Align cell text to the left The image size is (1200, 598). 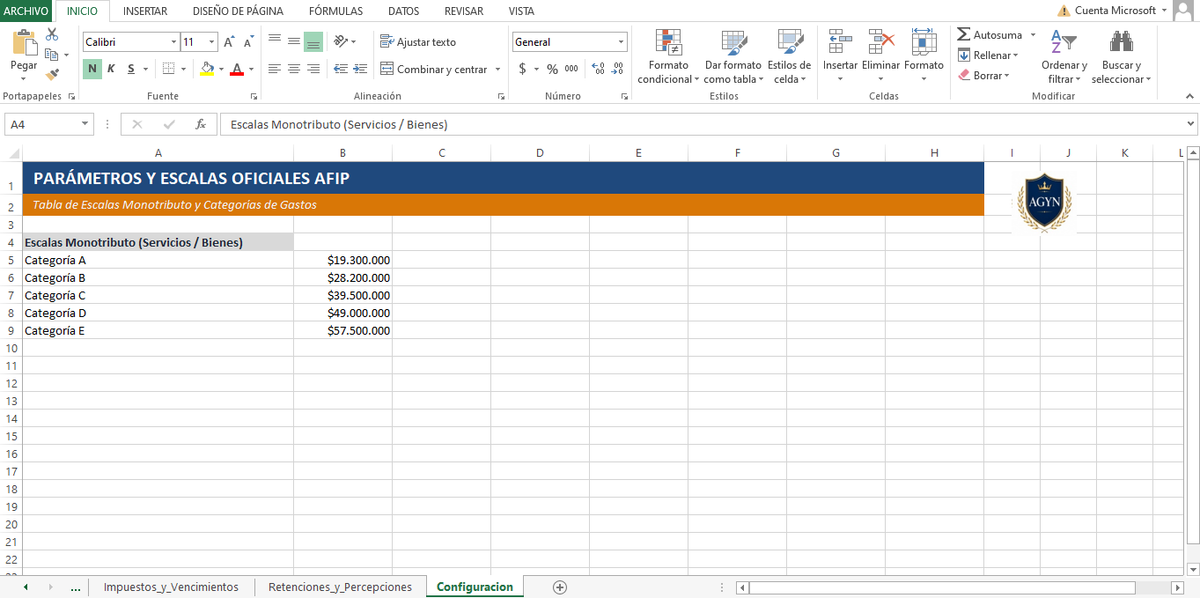274,69
